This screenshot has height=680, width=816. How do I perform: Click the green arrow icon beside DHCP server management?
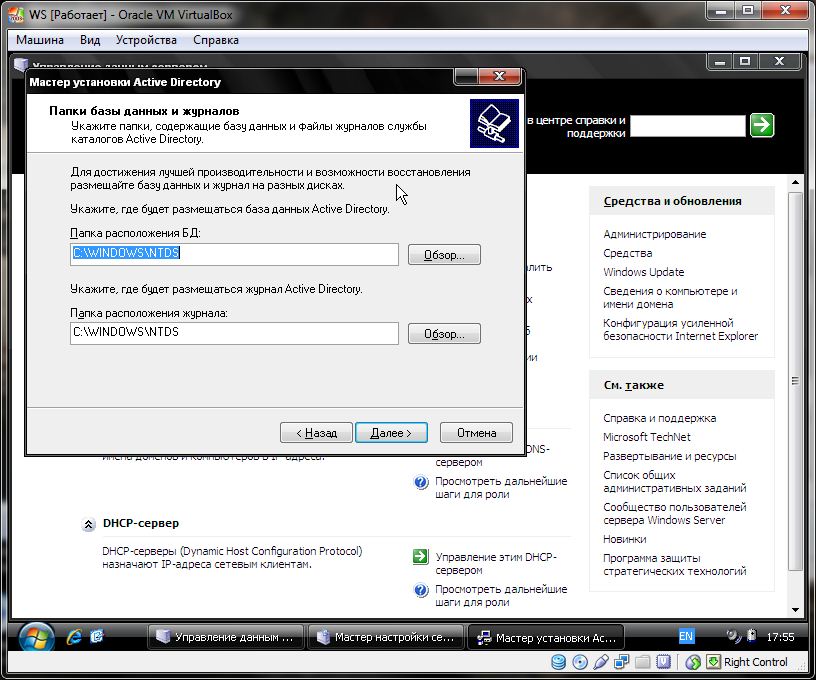pos(420,557)
